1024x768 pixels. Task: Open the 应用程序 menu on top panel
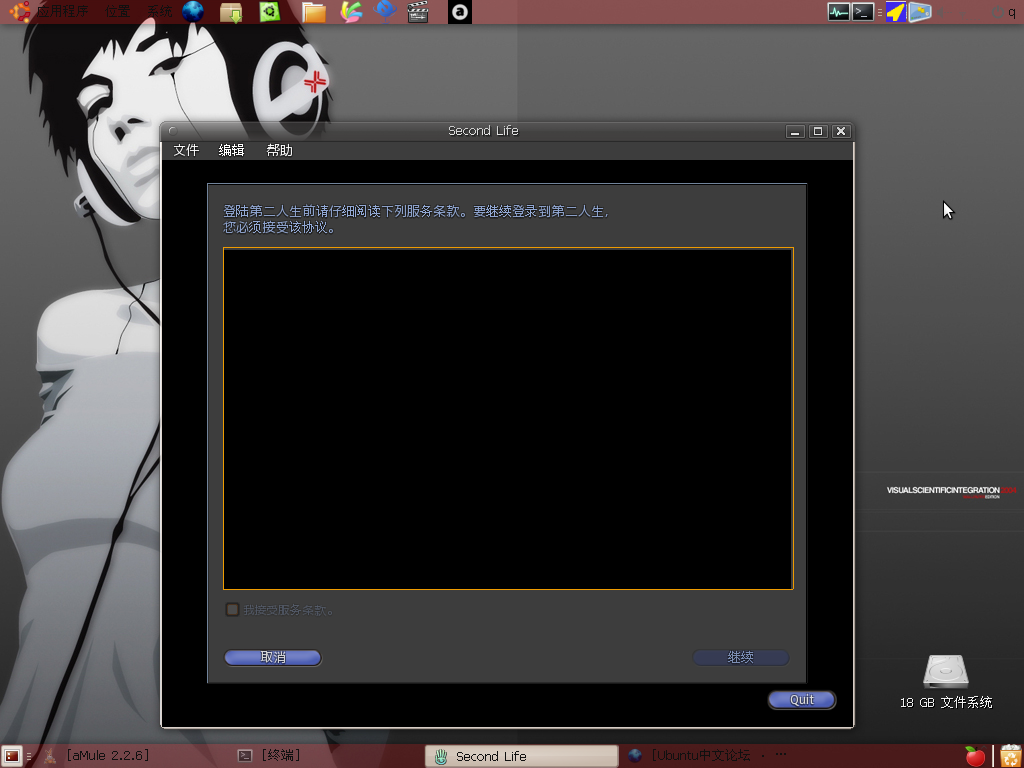(x=62, y=12)
